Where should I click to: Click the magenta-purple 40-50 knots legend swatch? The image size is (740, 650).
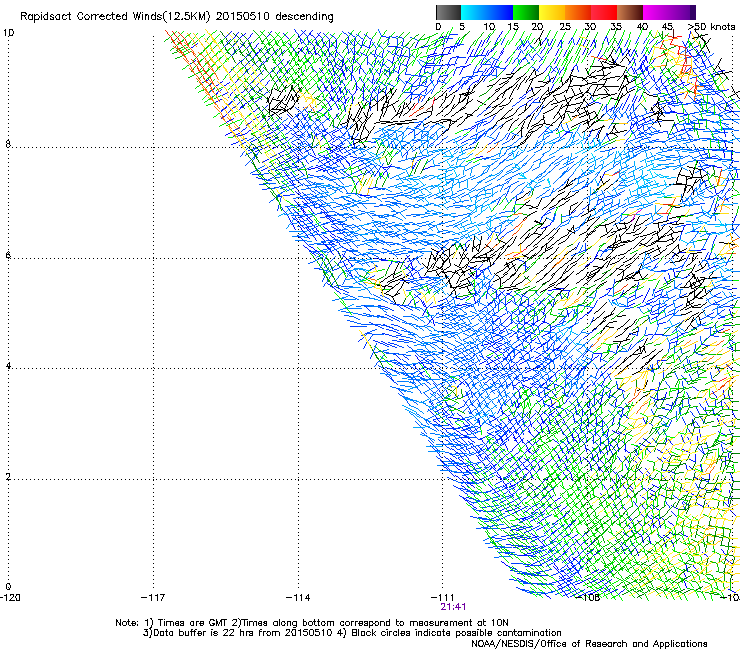click(x=669, y=12)
